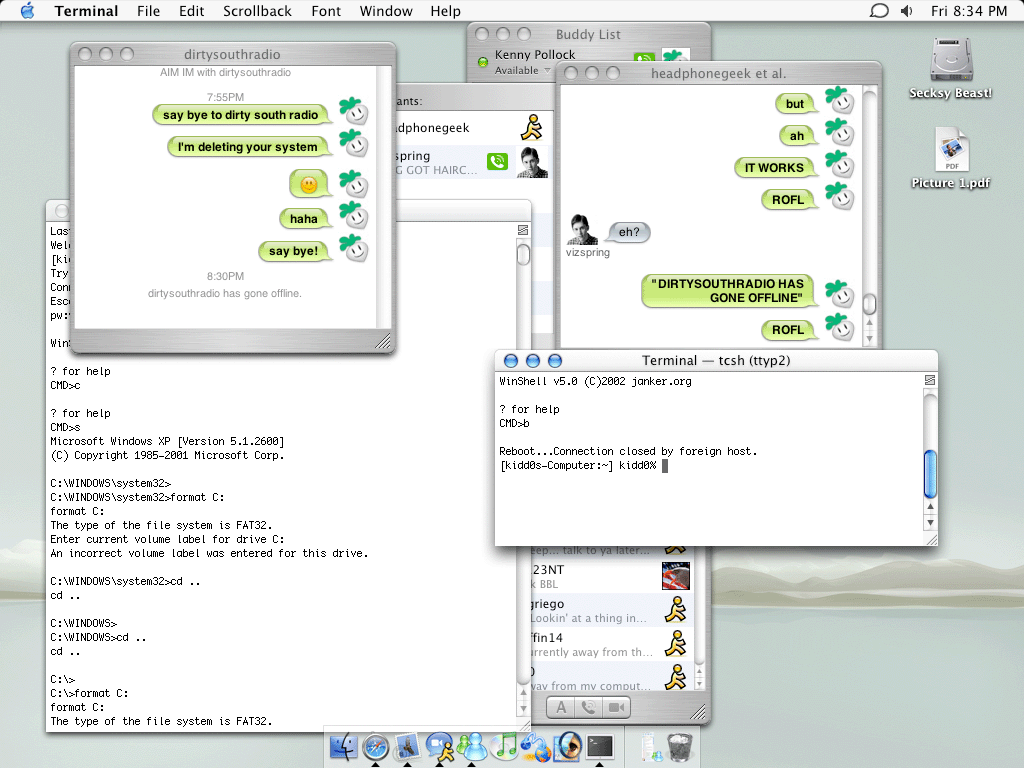Launch Safari from the Dock
Image resolution: width=1024 pixels, height=768 pixels.
(376, 747)
